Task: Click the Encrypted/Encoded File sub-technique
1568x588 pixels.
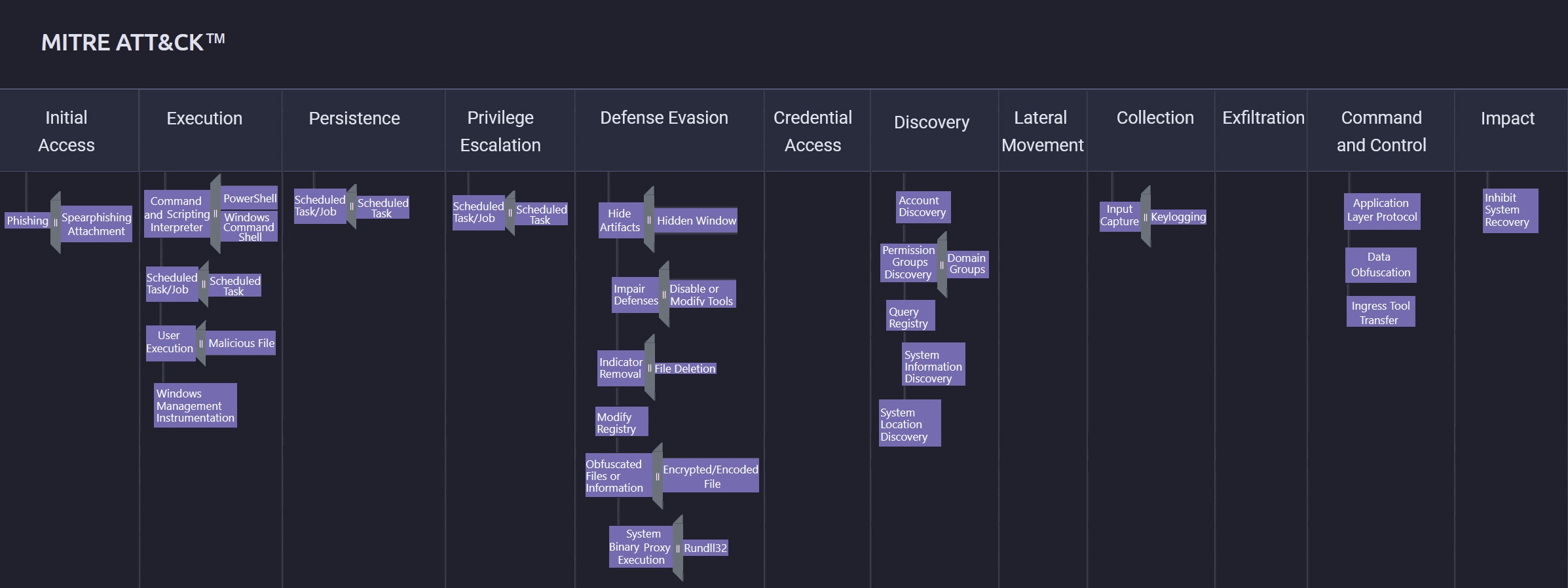Action: pyautogui.click(x=711, y=476)
